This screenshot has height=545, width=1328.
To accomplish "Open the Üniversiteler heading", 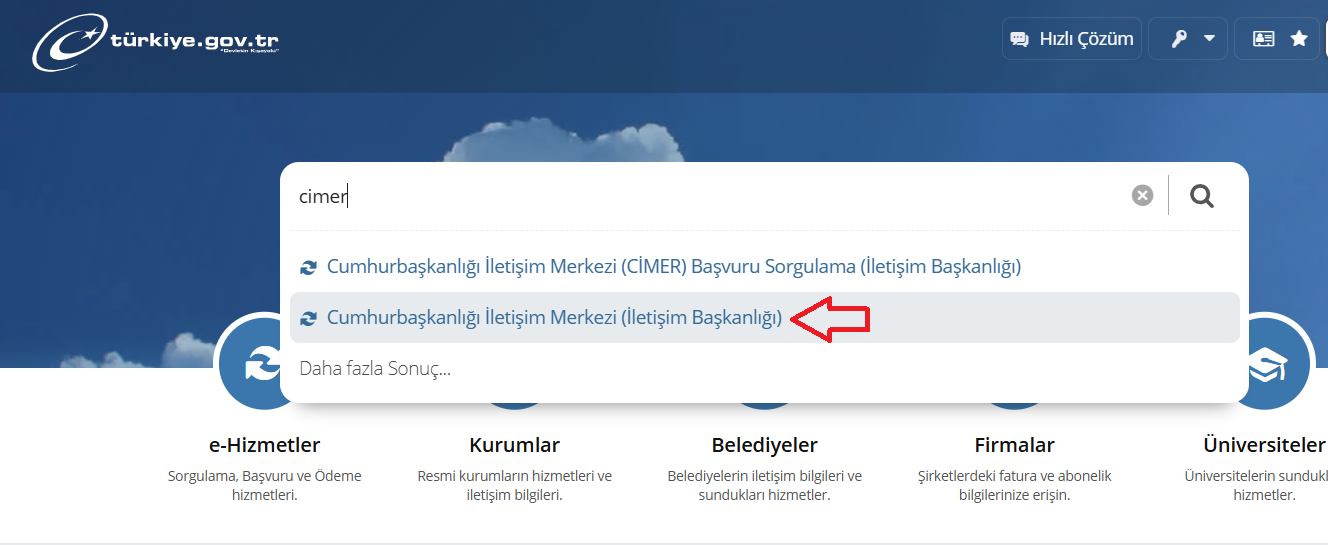I will 1264,445.
